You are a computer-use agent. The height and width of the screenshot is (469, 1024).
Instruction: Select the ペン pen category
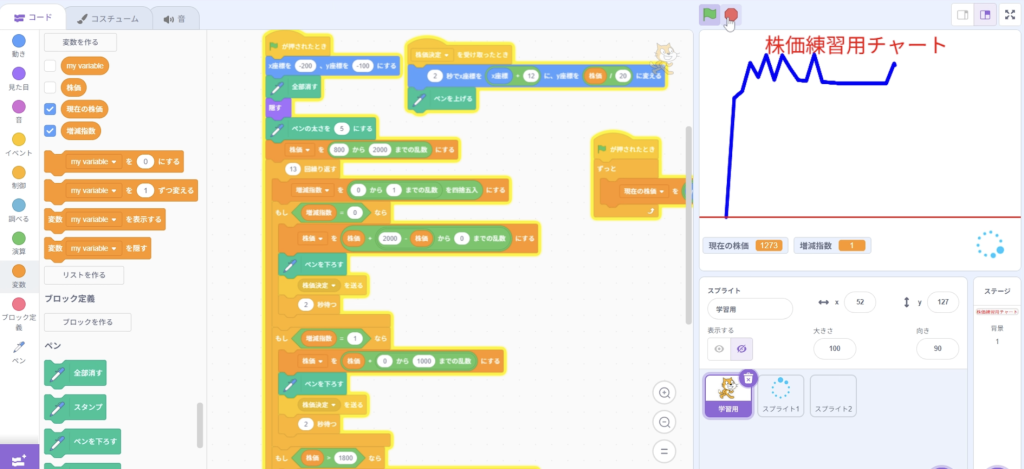(x=19, y=352)
